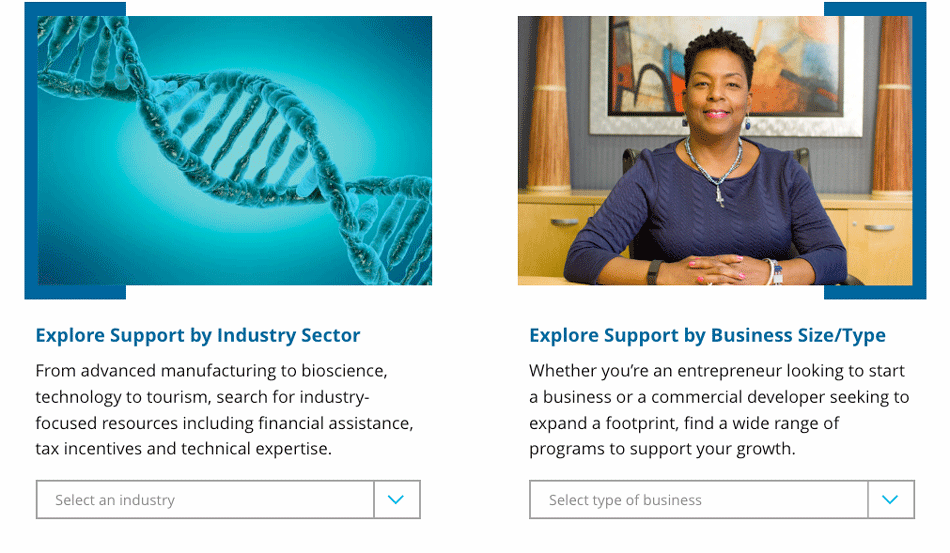Image resolution: width=950 pixels, height=553 pixels.
Task: Open "Explore Support by Industry Sector" heading link
Action: point(198,335)
